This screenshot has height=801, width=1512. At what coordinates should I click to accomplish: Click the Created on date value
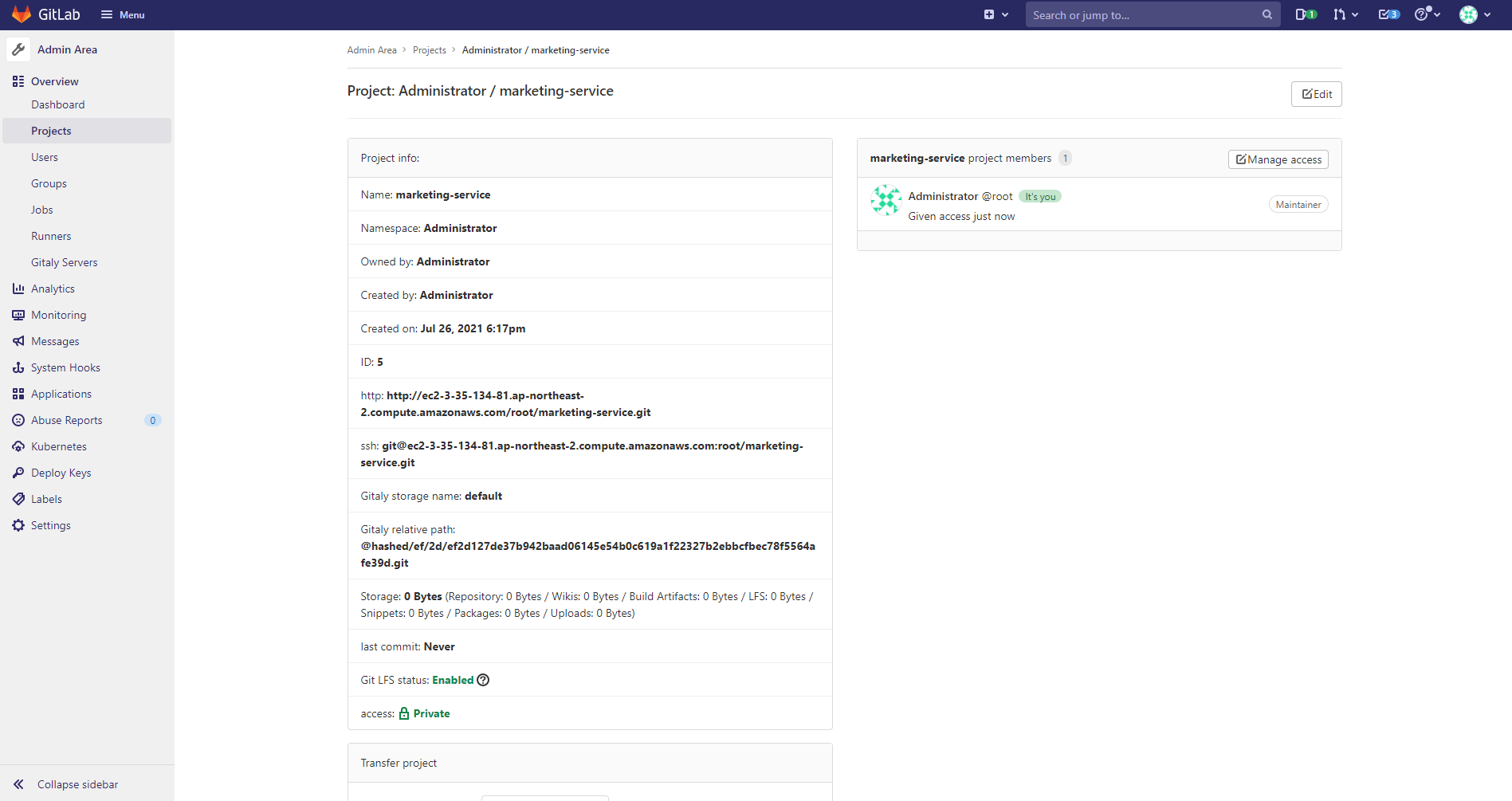[473, 328]
